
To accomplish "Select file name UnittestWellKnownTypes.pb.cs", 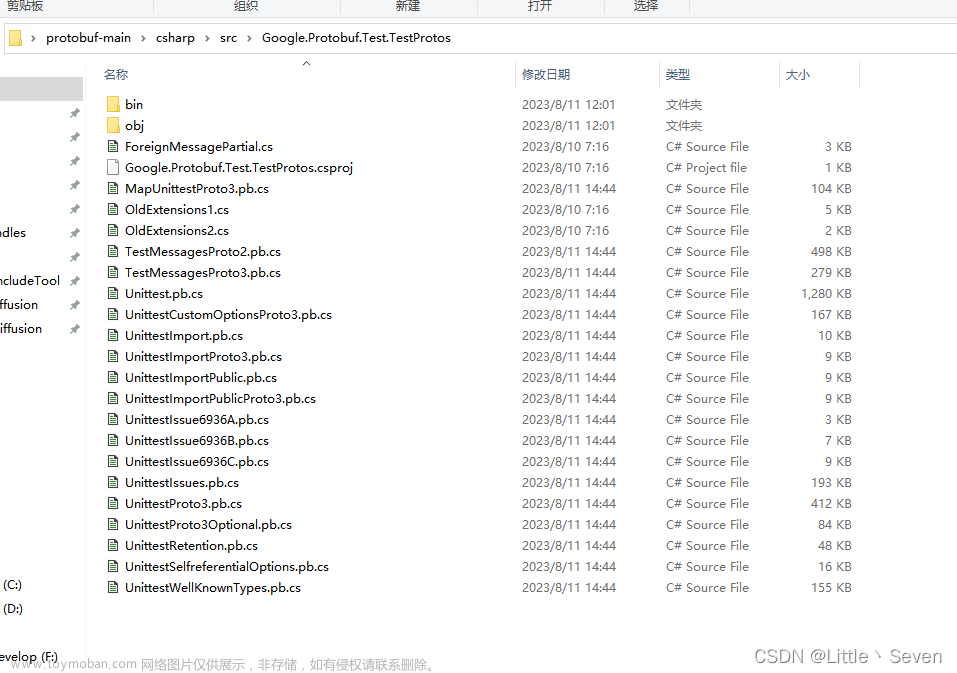I will [x=213, y=588].
